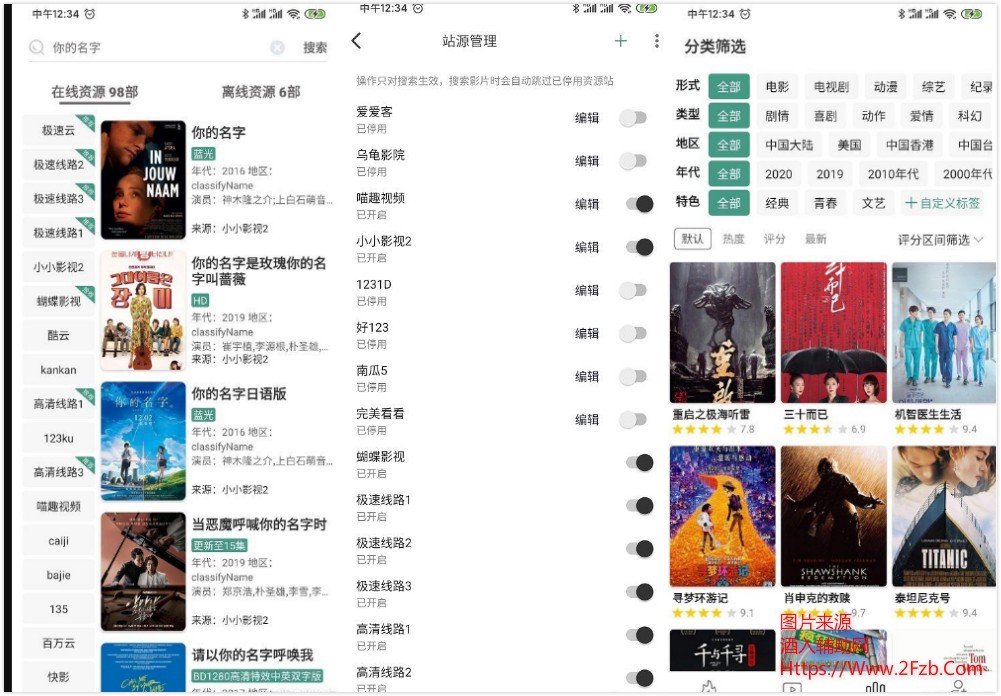Edit the 爱爱客 source
The width and height of the screenshot is (1001, 696).
pos(587,117)
